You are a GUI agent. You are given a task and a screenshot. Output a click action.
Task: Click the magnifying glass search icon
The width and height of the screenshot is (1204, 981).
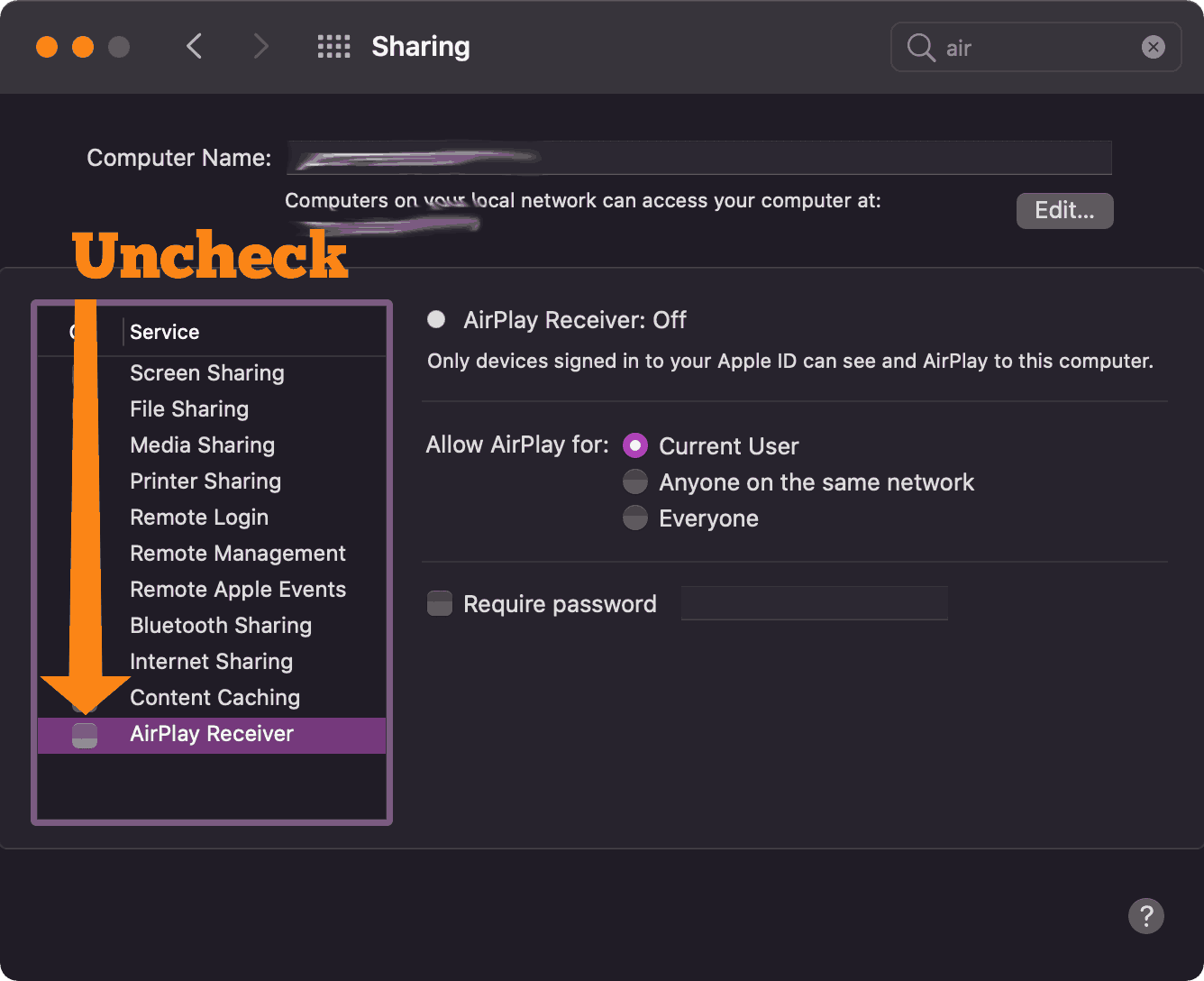point(920,48)
